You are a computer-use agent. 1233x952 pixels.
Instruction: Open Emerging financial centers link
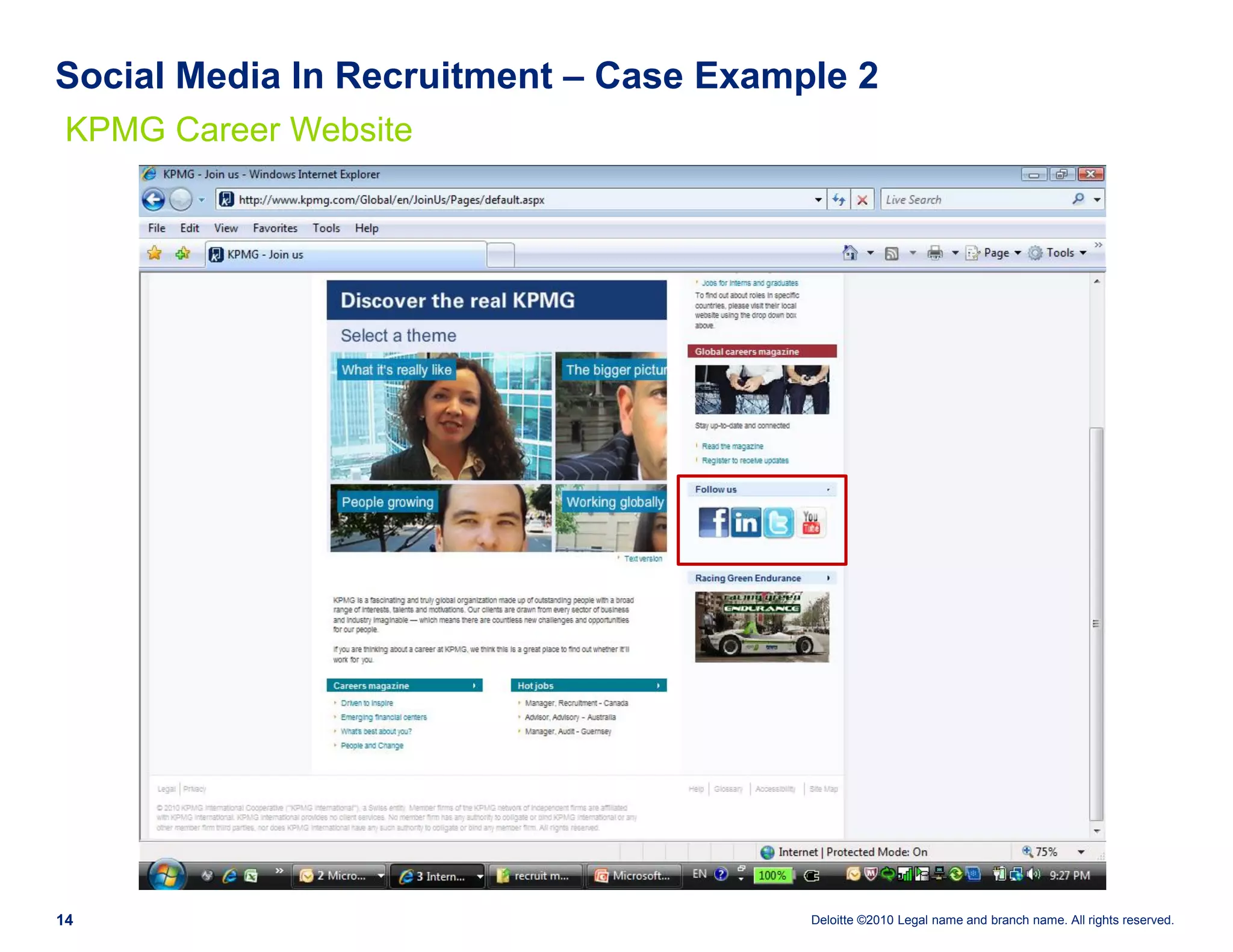click(384, 717)
